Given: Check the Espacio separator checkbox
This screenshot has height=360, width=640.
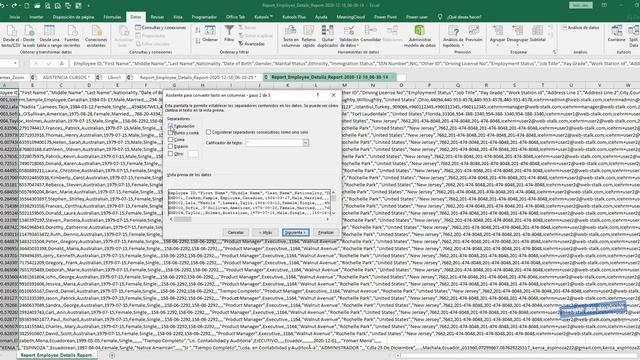Looking at the screenshot, I should point(171,146).
